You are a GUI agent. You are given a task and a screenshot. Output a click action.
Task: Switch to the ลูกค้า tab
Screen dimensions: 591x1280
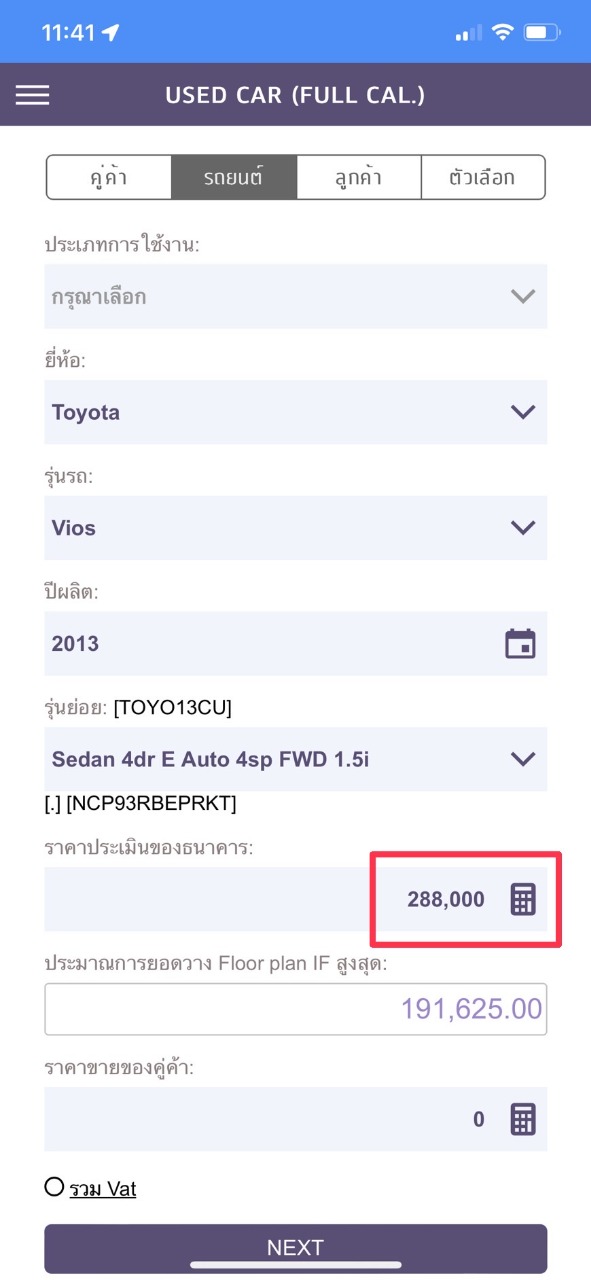(x=358, y=178)
